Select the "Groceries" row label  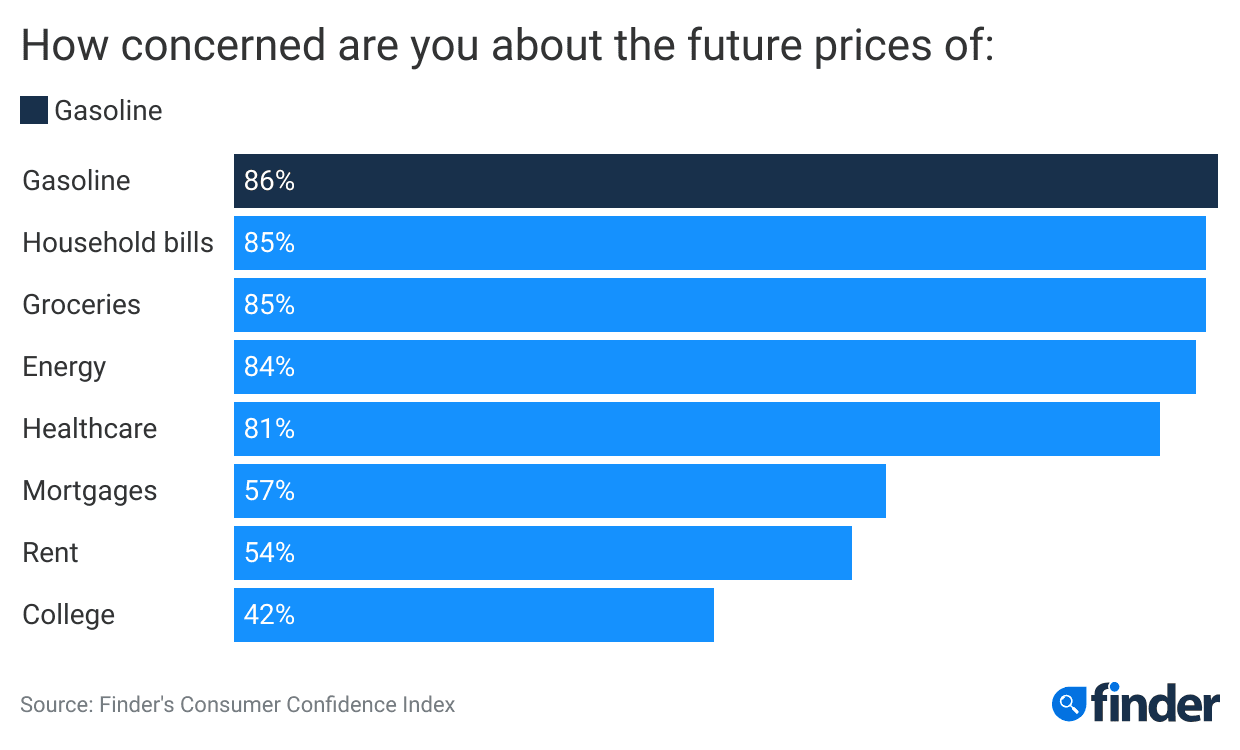tap(82, 305)
